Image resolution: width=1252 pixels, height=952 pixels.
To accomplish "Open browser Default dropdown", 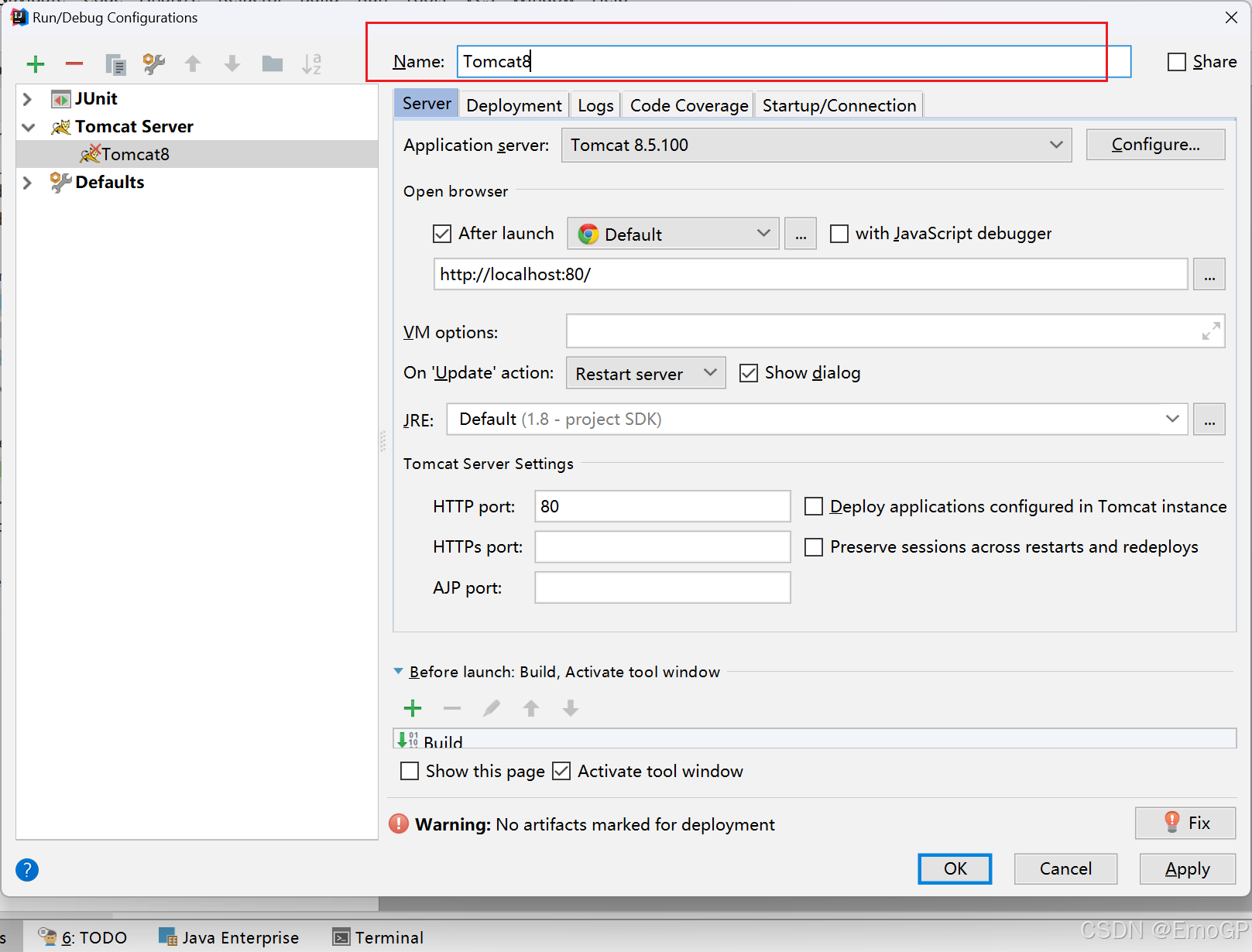I will [x=674, y=234].
